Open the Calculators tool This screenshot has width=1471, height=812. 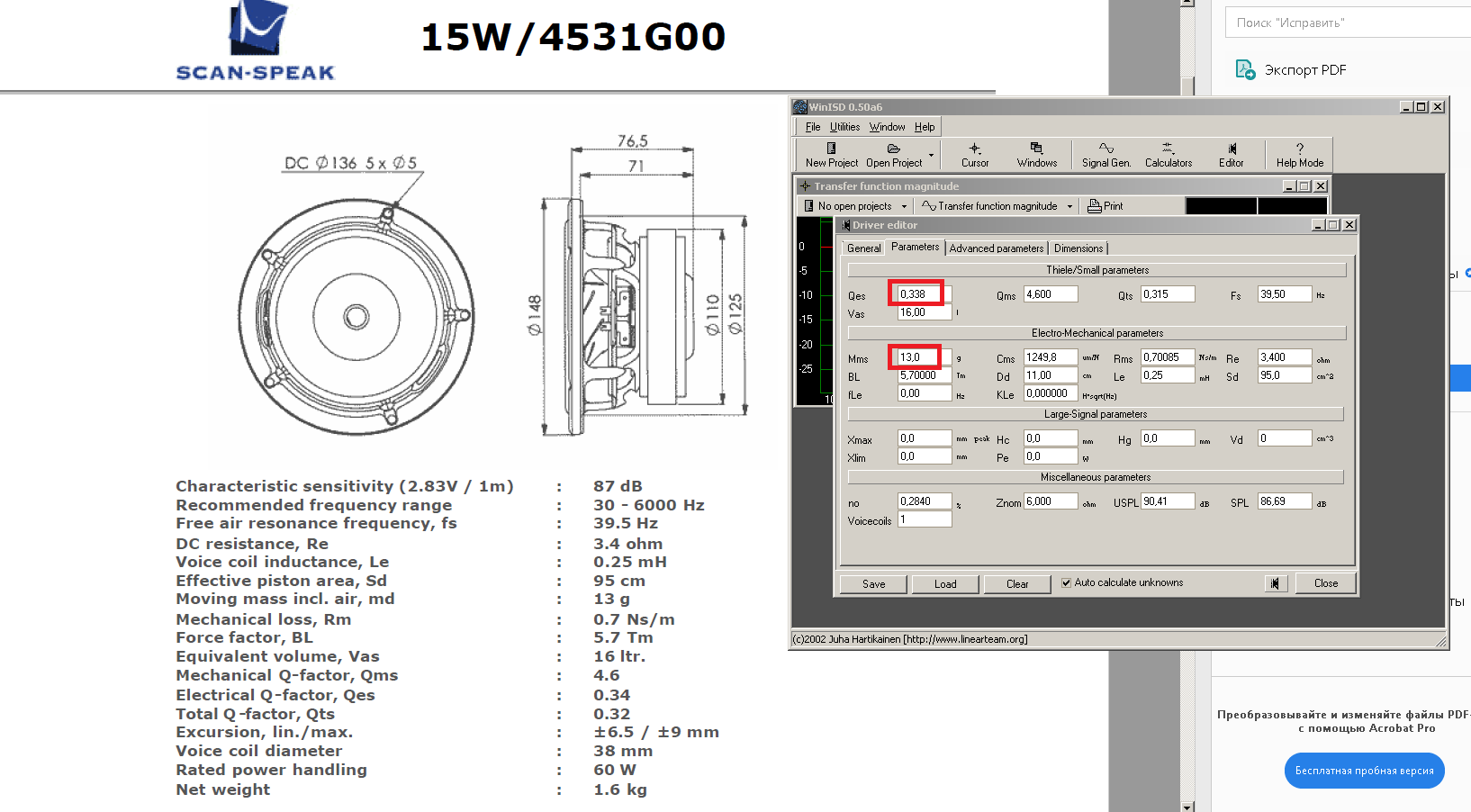(1168, 154)
